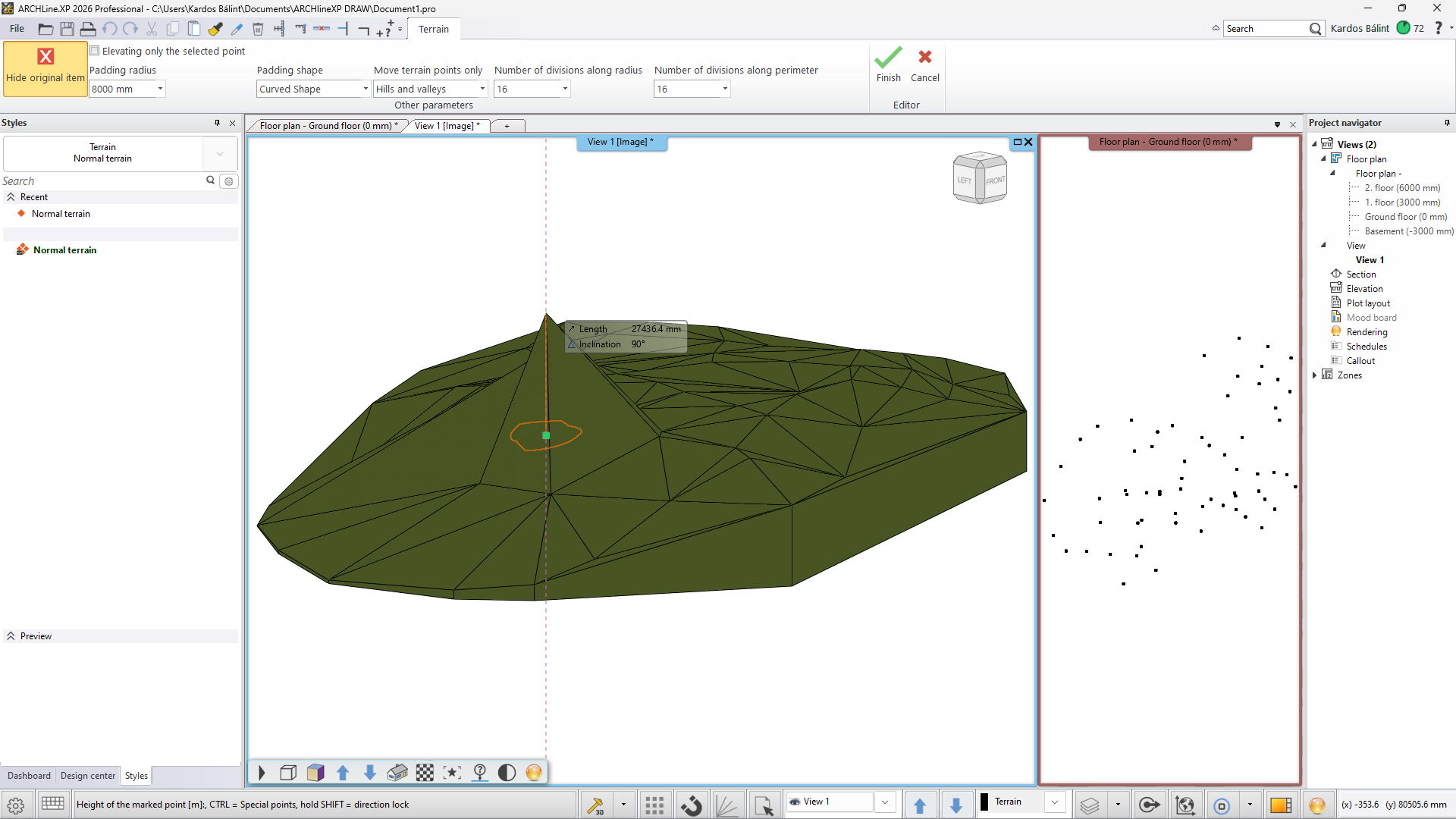The width and height of the screenshot is (1456, 819).
Task: Toggle the grid dots icon
Action: click(x=654, y=805)
